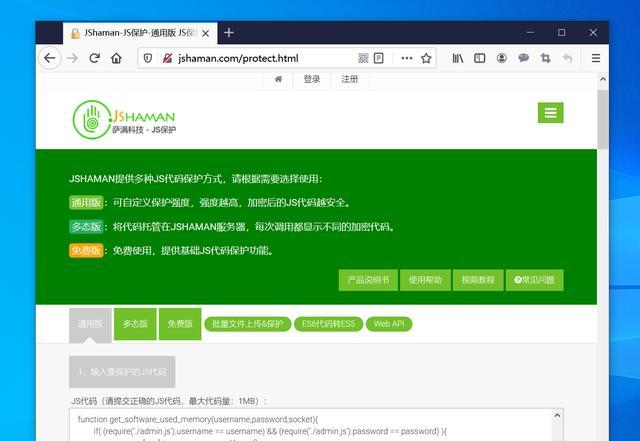The height and width of the screenshot is (441, 640).
Task: Click the orange 免费版 label
Action: (x=86, y=250)
